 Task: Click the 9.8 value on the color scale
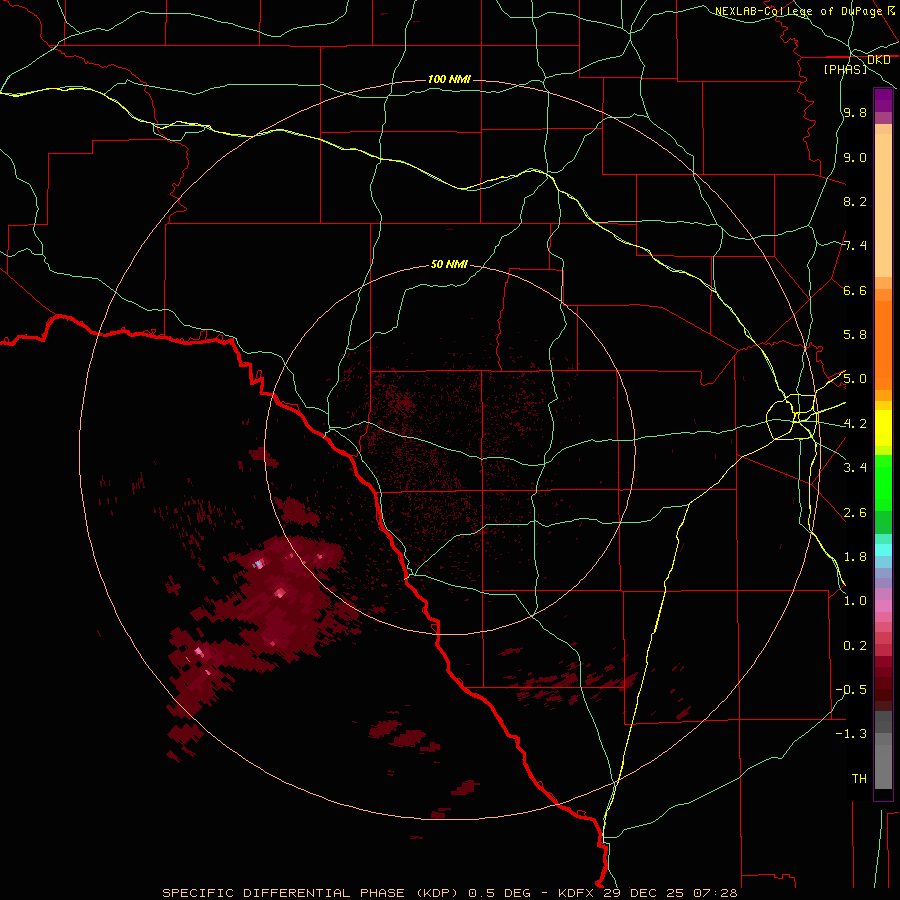[x=855, y=113]
